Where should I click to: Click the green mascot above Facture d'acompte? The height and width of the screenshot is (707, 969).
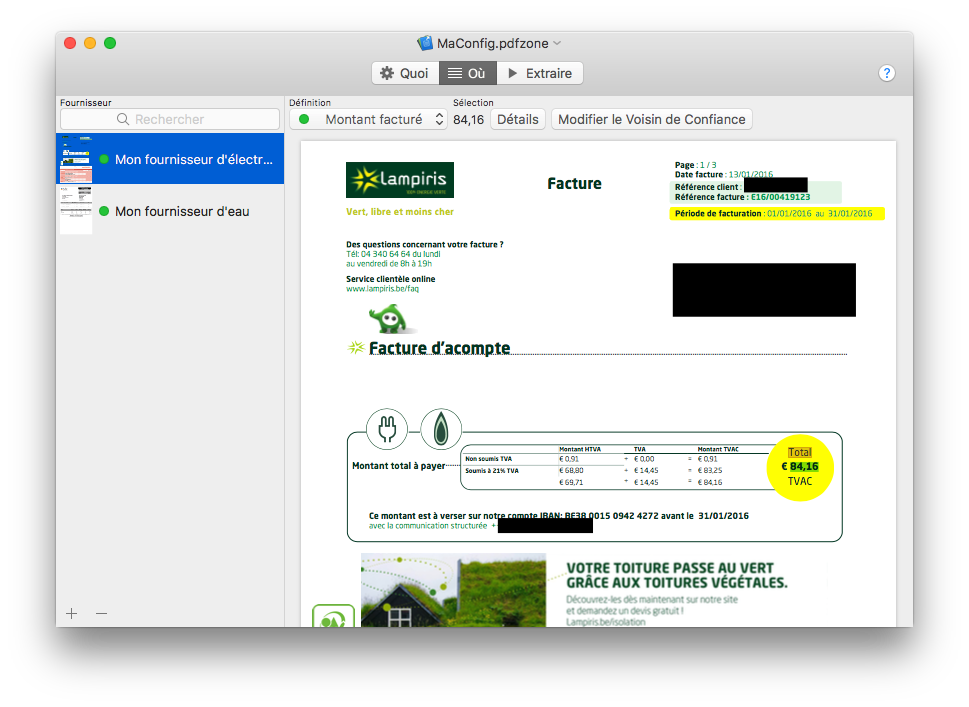click(x=388, y=318)
